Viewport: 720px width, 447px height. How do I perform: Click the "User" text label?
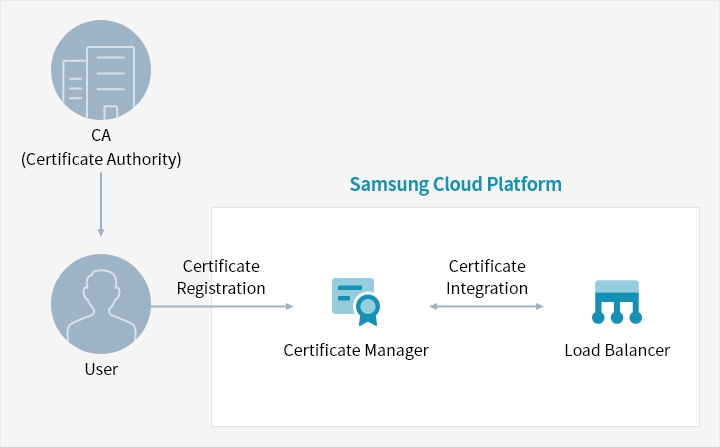coord(101,370)
